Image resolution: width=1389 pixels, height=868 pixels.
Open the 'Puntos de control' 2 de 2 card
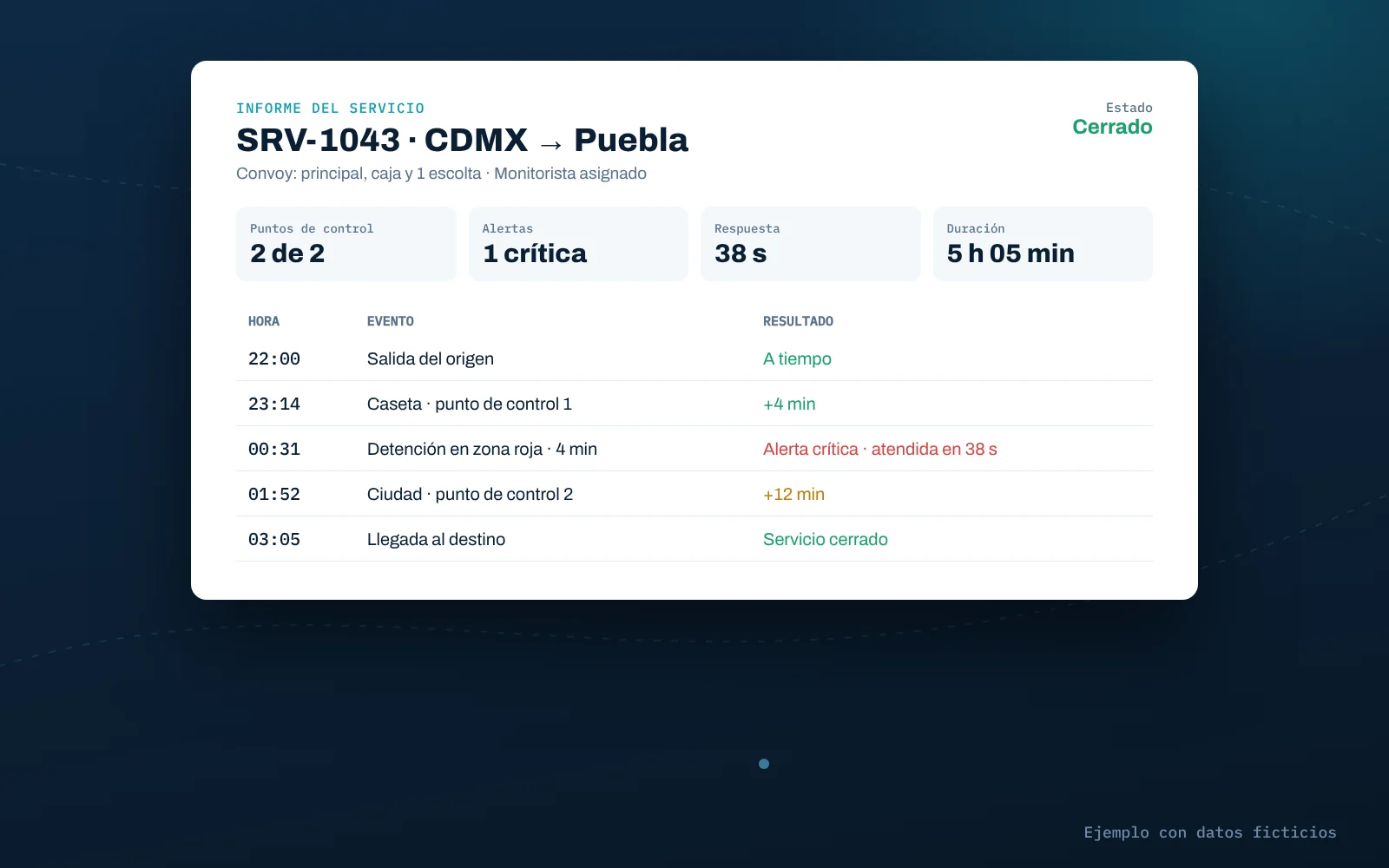[x=346, y=244]
